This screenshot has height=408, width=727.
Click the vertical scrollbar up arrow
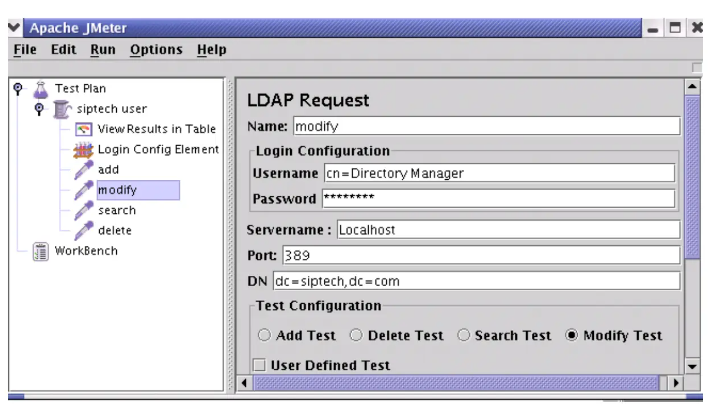pos(692,87)
